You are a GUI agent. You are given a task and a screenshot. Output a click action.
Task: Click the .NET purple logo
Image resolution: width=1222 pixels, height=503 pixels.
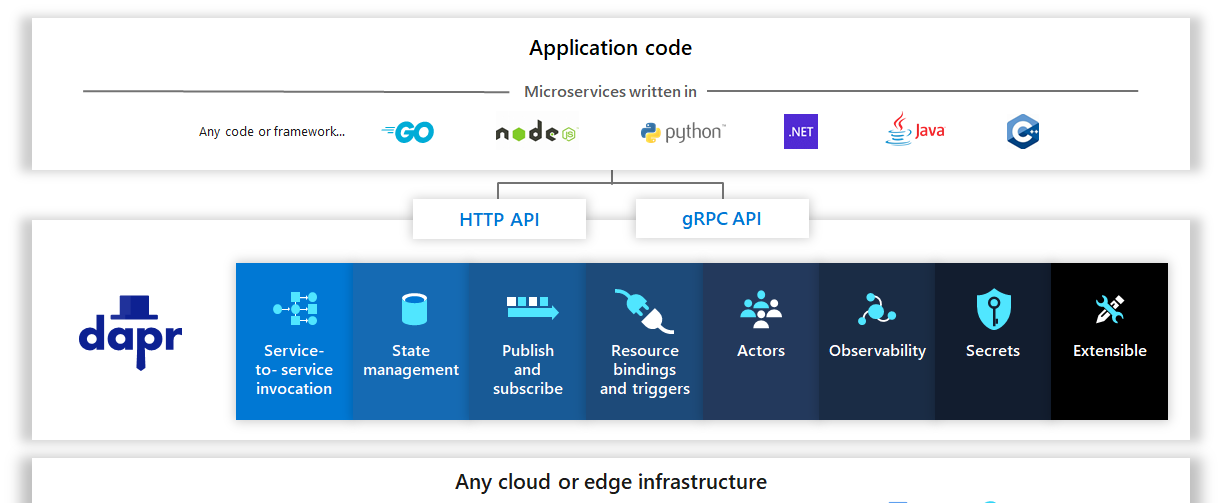pyautogui.click(x=801, y=132)
